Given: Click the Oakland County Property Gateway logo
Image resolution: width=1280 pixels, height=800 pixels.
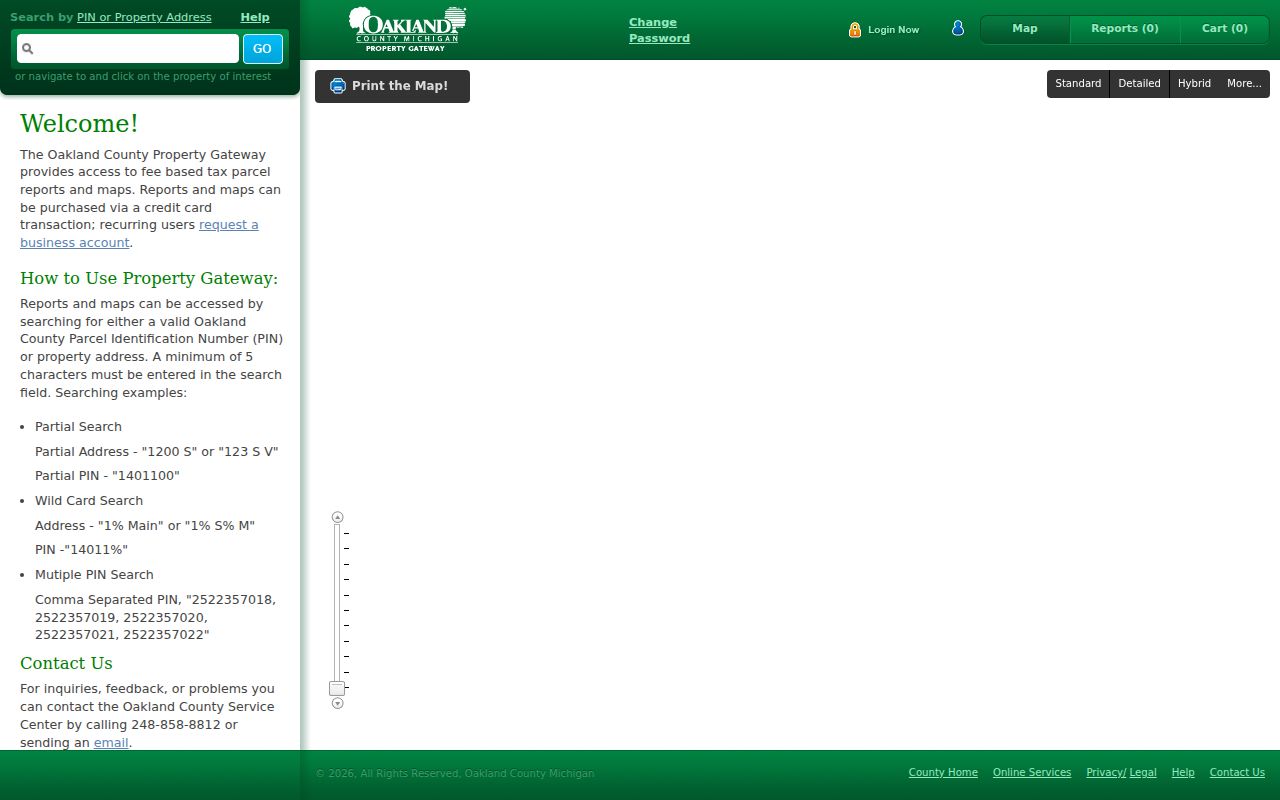Looking at the screenshot, I should [x=407, y=29].
